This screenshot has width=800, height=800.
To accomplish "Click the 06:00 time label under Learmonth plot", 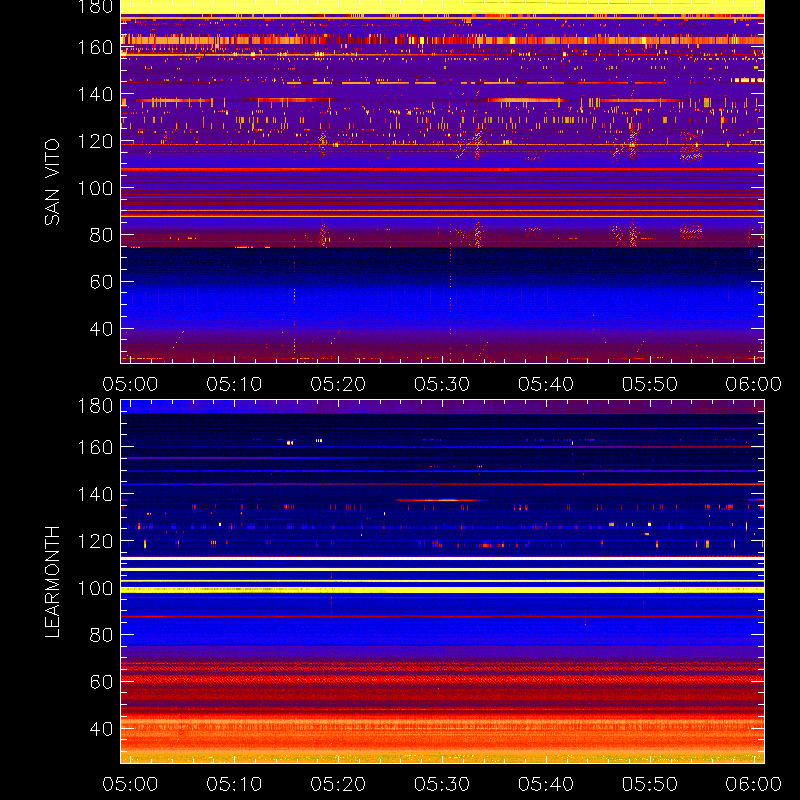I will pos(754,784).
